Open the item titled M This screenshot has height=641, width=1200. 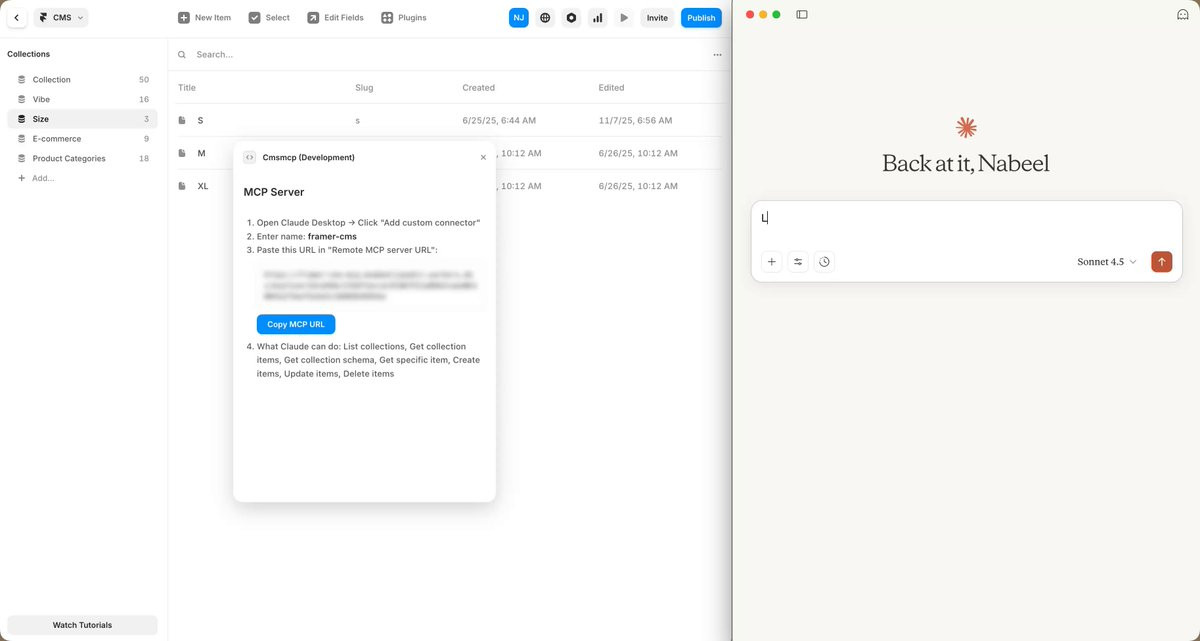point(201,153)
